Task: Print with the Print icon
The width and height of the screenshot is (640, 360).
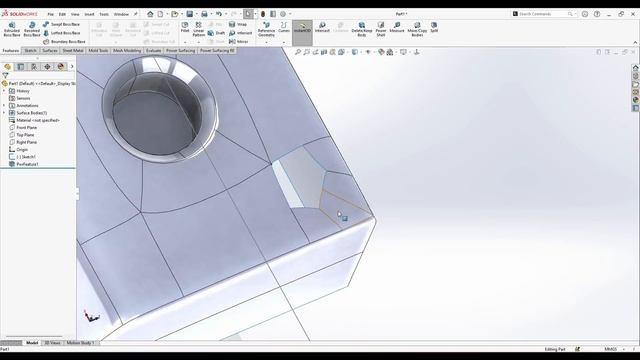Action: [204, 14]
